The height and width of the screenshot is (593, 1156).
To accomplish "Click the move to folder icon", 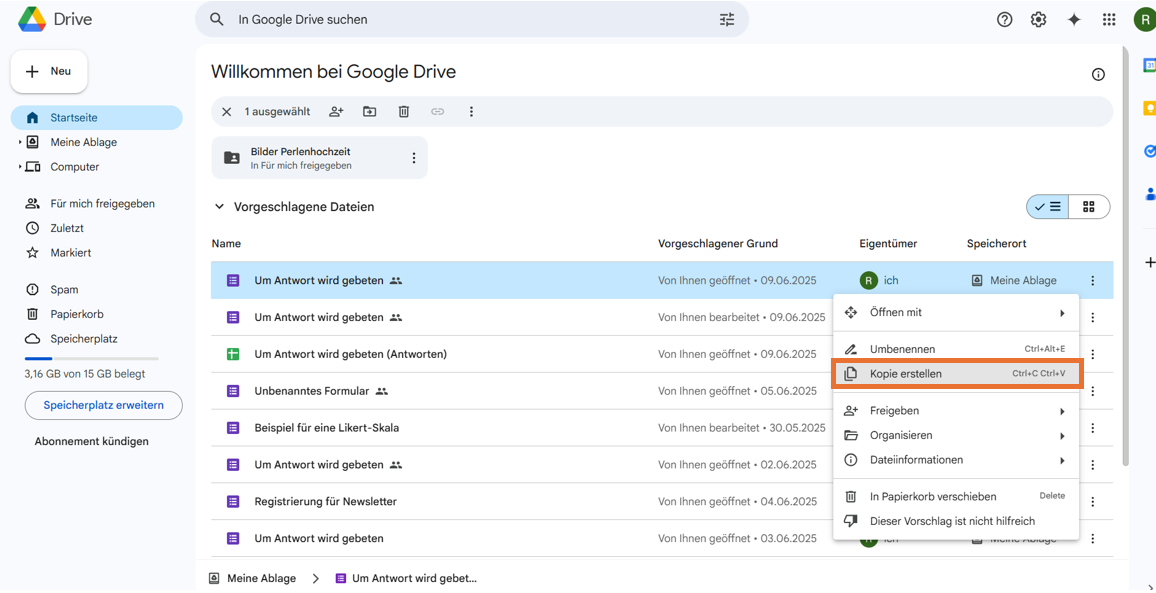I will click(x=370, y=112).
